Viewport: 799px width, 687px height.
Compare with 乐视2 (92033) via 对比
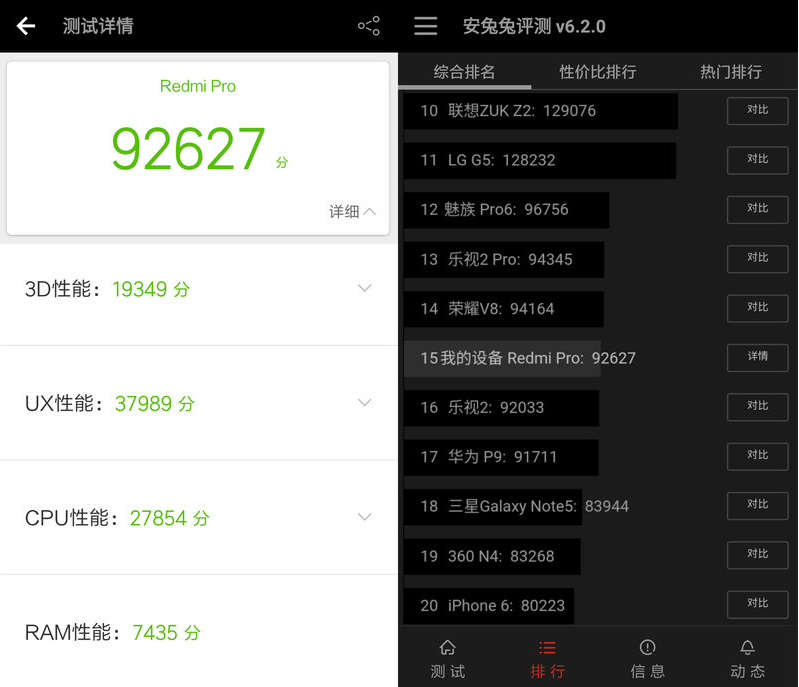click(x=758, y=407)
